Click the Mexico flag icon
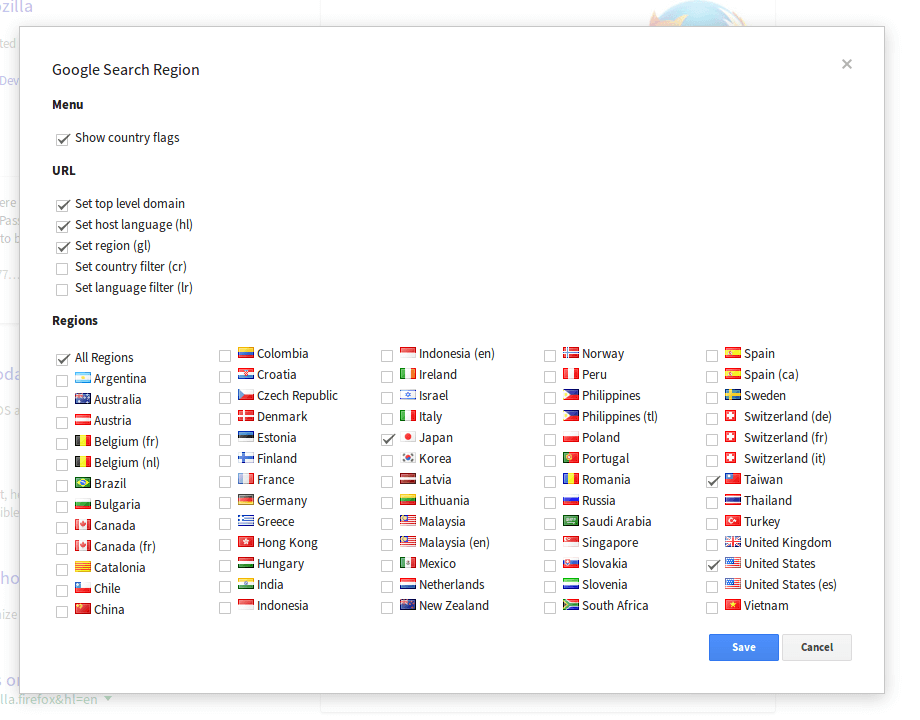 408,563
